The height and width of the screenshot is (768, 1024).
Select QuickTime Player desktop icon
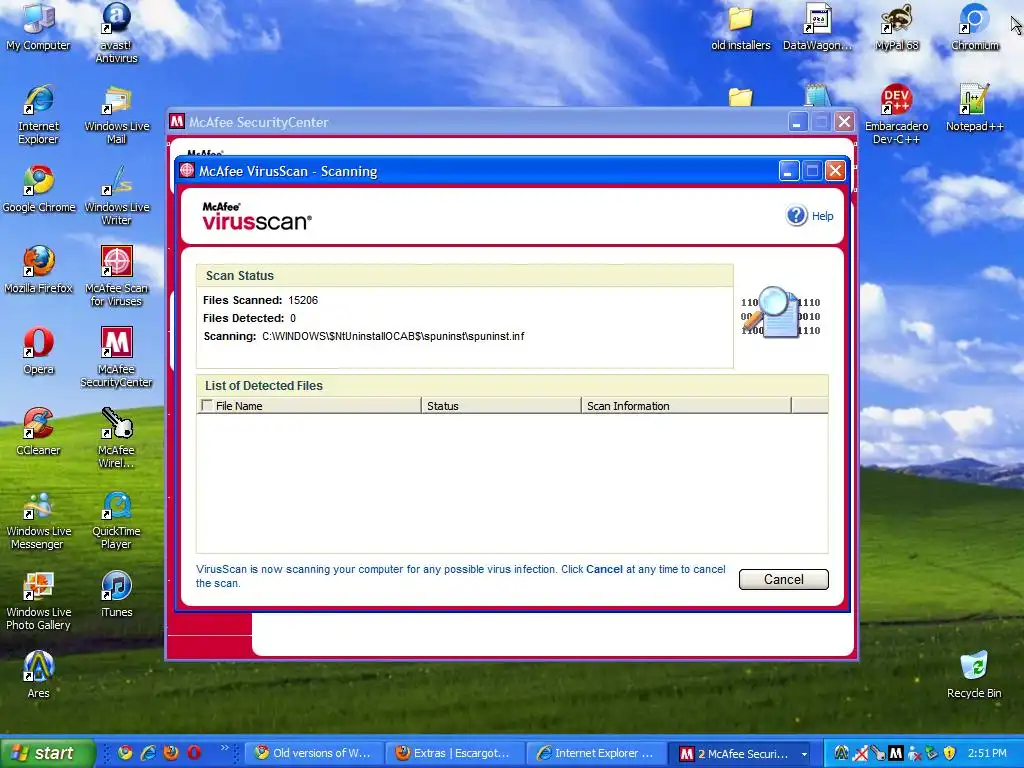(116, 519)
